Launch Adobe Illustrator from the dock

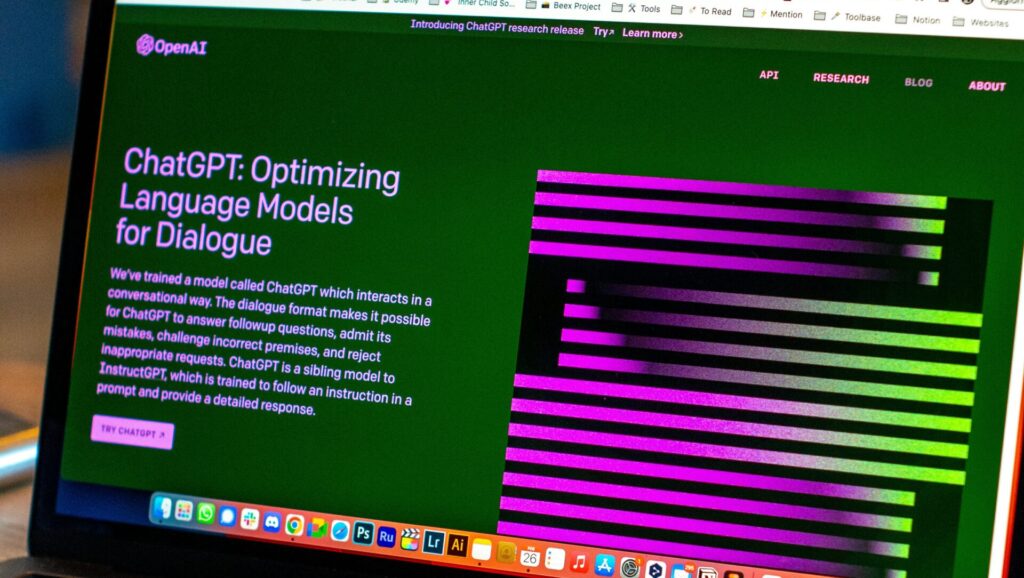tap(458, 544)
